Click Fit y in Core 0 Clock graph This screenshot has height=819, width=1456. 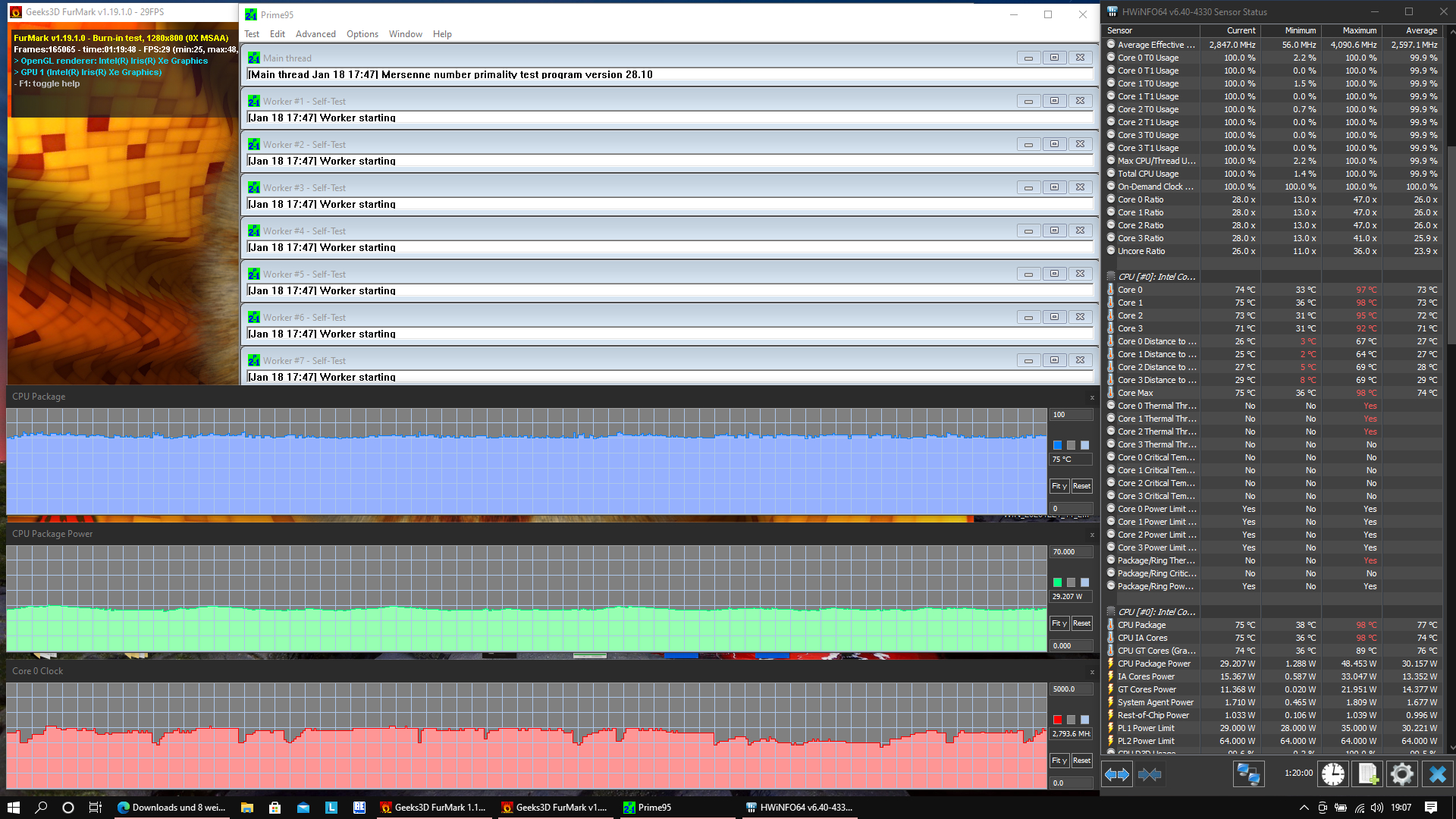click(1059, 761)
